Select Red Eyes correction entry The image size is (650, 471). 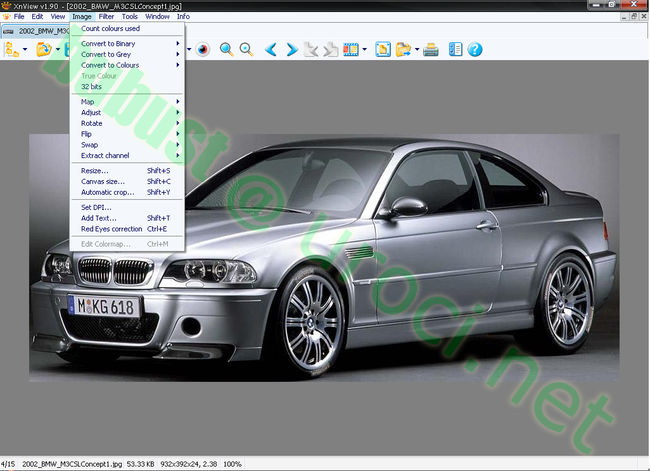point(127,229)
